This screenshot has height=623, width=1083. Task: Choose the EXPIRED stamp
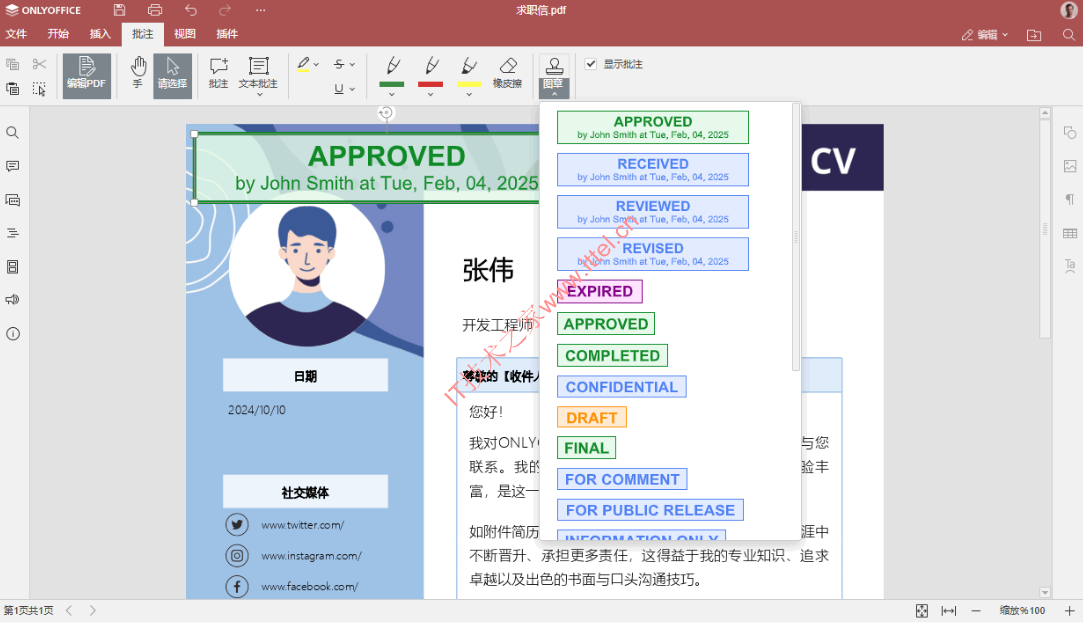pyautogui.click(x=600, y=291)
